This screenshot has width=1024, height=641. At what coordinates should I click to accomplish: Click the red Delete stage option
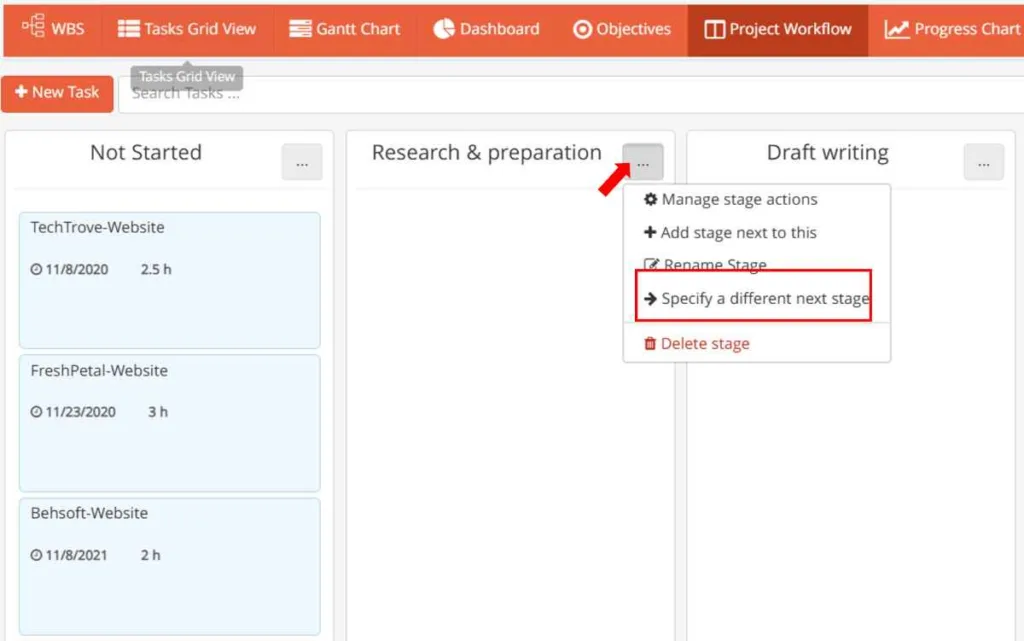click(704, 343)
